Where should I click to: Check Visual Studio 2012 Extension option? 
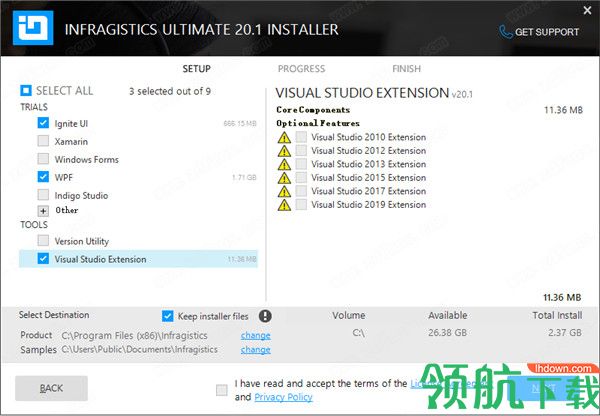tap(301, 150)
